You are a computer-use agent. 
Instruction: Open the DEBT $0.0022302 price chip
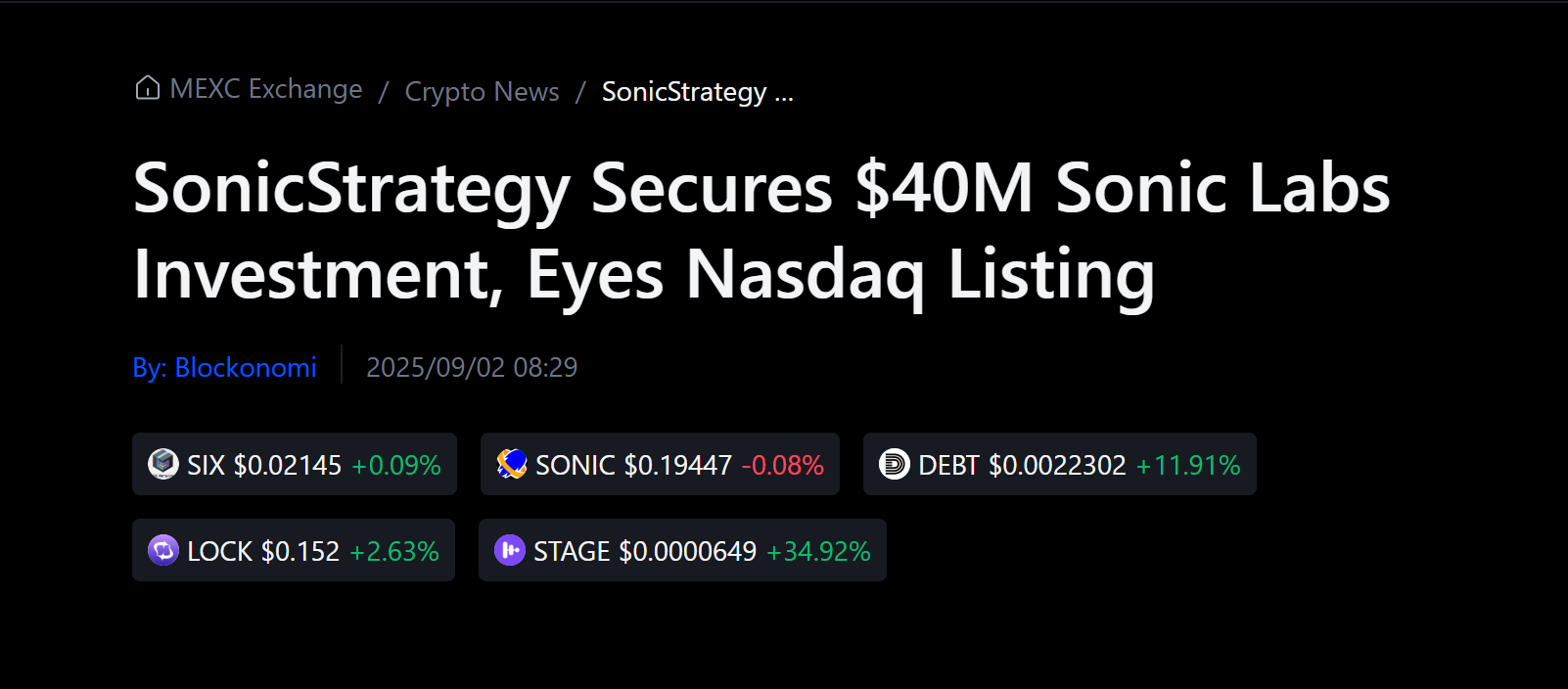coord(1060,464)
